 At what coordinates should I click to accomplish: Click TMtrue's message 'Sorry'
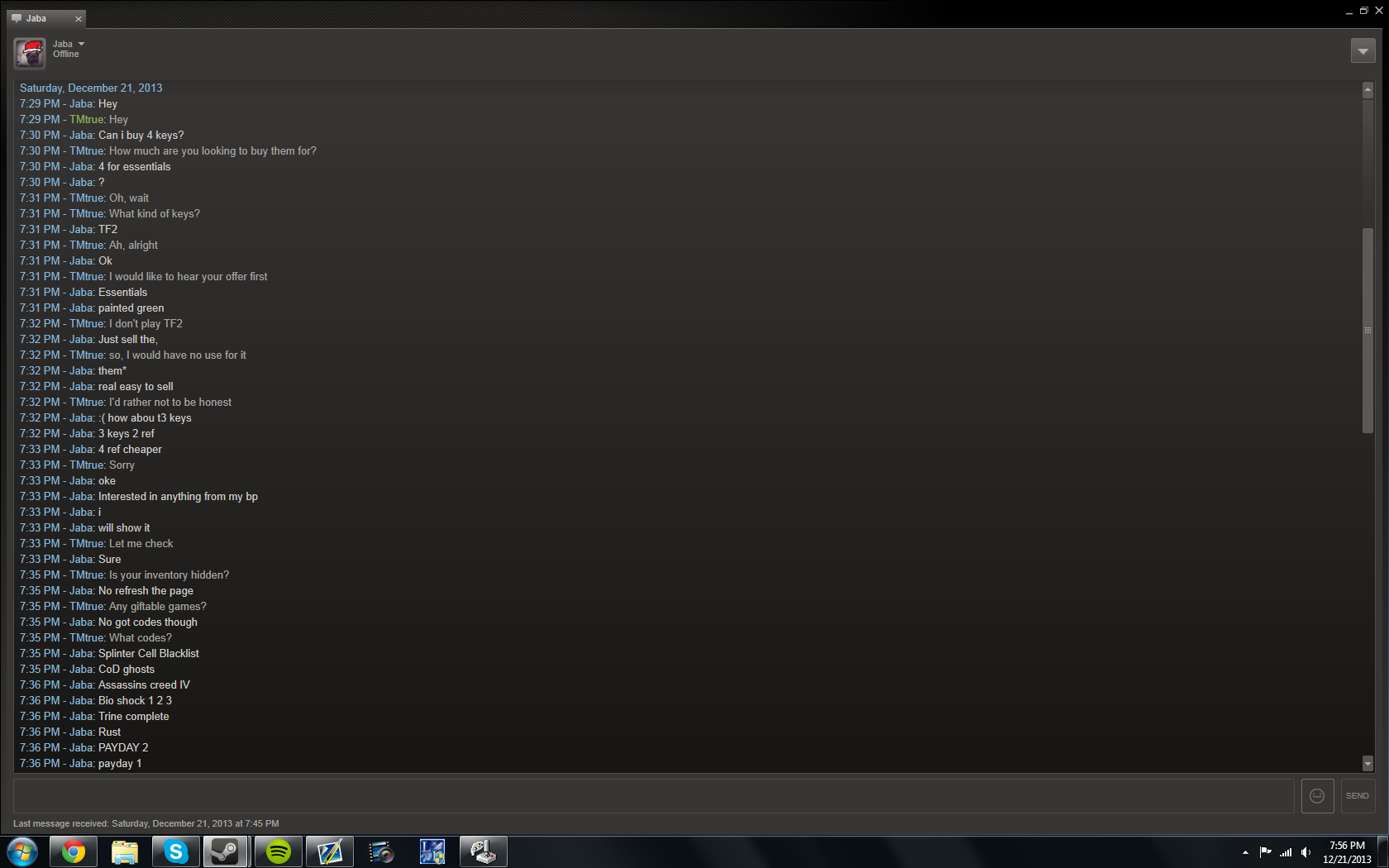click(122, 465)
